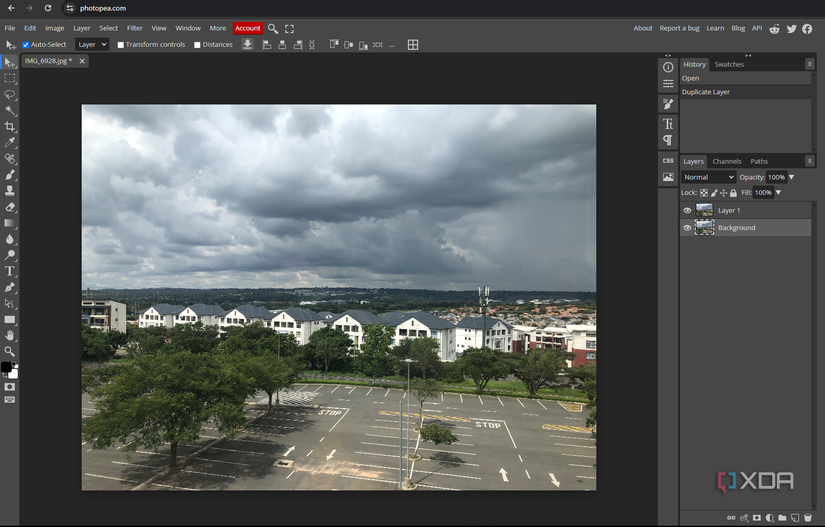The image size is (825, 527).
Task: Select the Hand tool
Action: (9, 335)
